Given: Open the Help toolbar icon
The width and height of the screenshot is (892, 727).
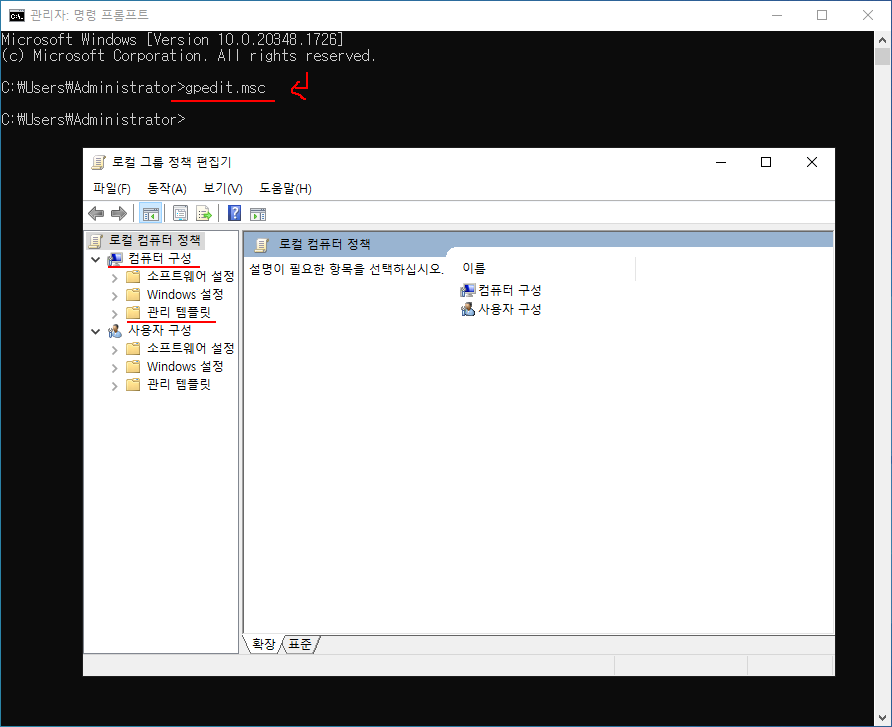Looking at the screenshot, I should tap(234, 214).
